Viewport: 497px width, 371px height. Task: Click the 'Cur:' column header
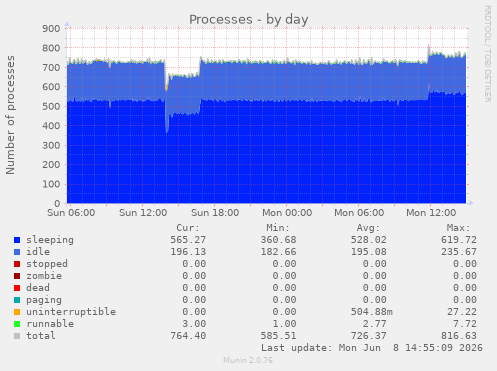pyautogui.click(x=188, y=228)
